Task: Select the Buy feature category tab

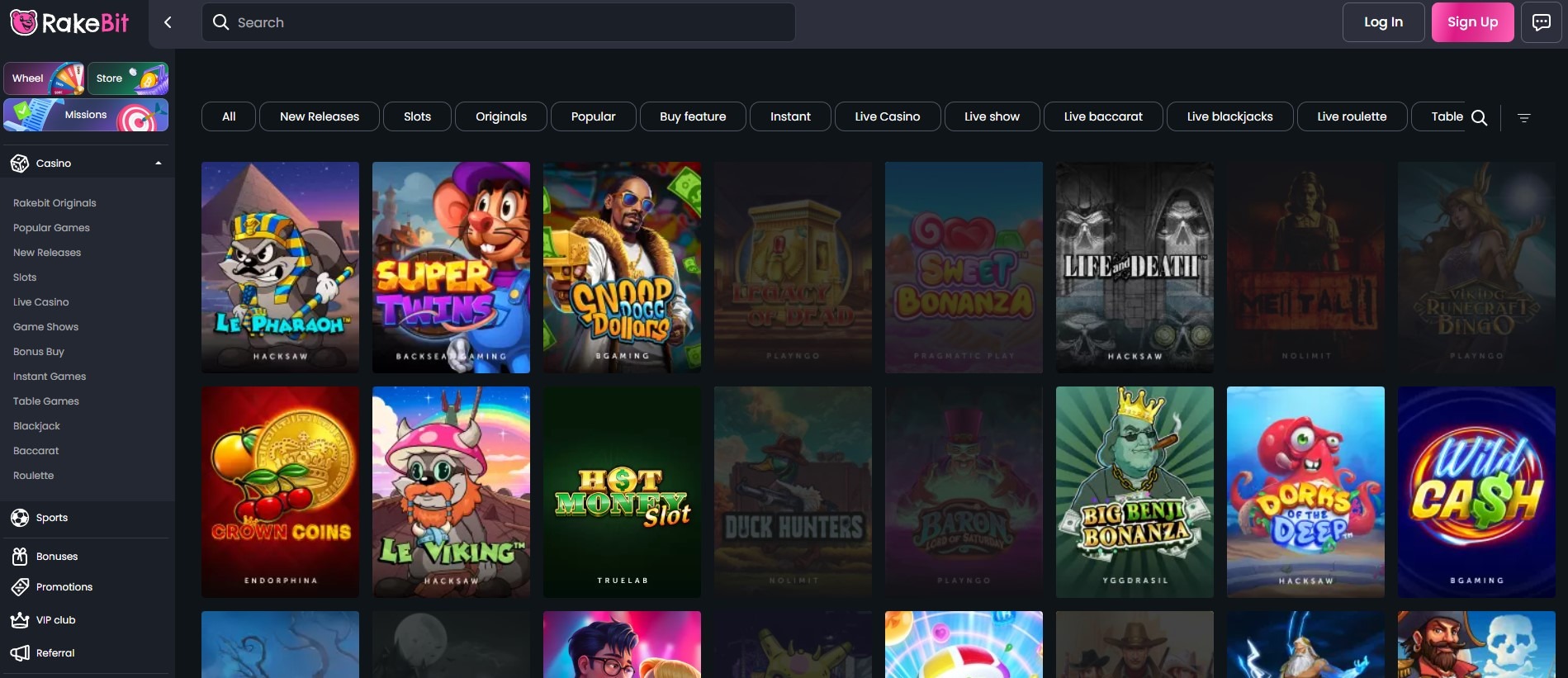Action: coord(693,116)
